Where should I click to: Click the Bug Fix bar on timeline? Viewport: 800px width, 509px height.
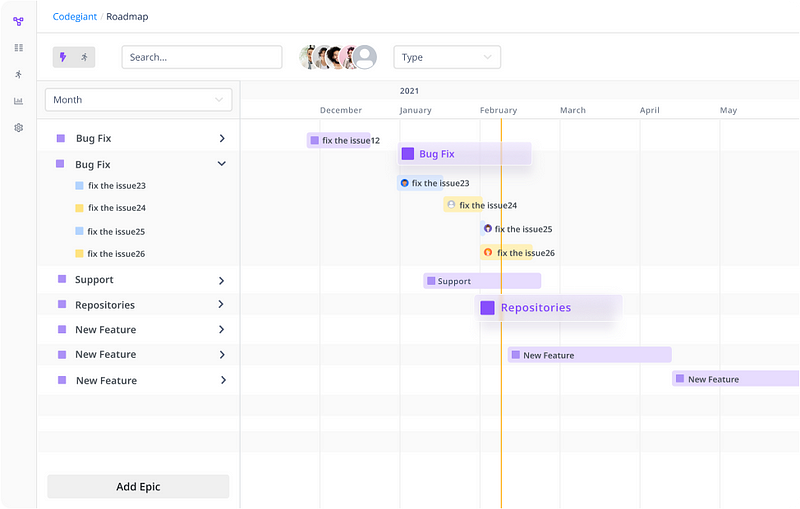tap(464, 154)
